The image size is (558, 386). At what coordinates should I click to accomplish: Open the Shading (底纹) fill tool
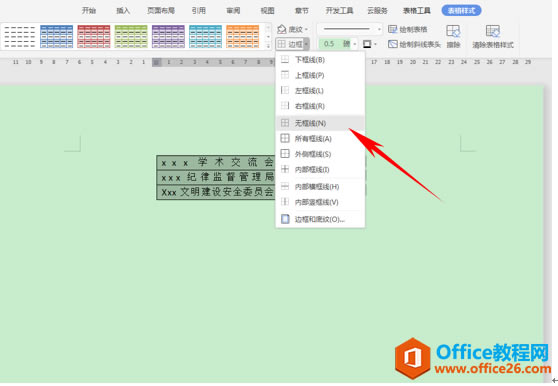pos(292,29)
